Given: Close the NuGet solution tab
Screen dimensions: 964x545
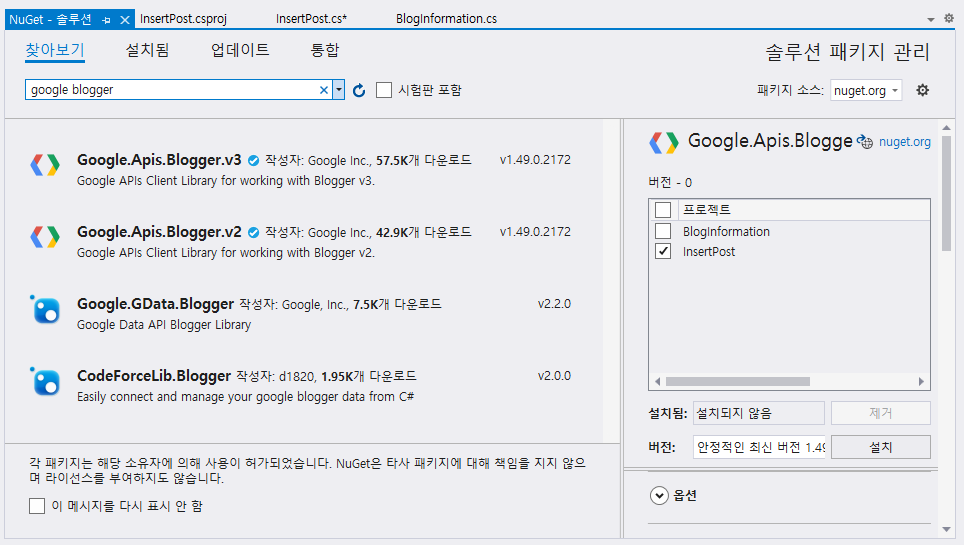Looking at the screenshot, I should 125,20.
